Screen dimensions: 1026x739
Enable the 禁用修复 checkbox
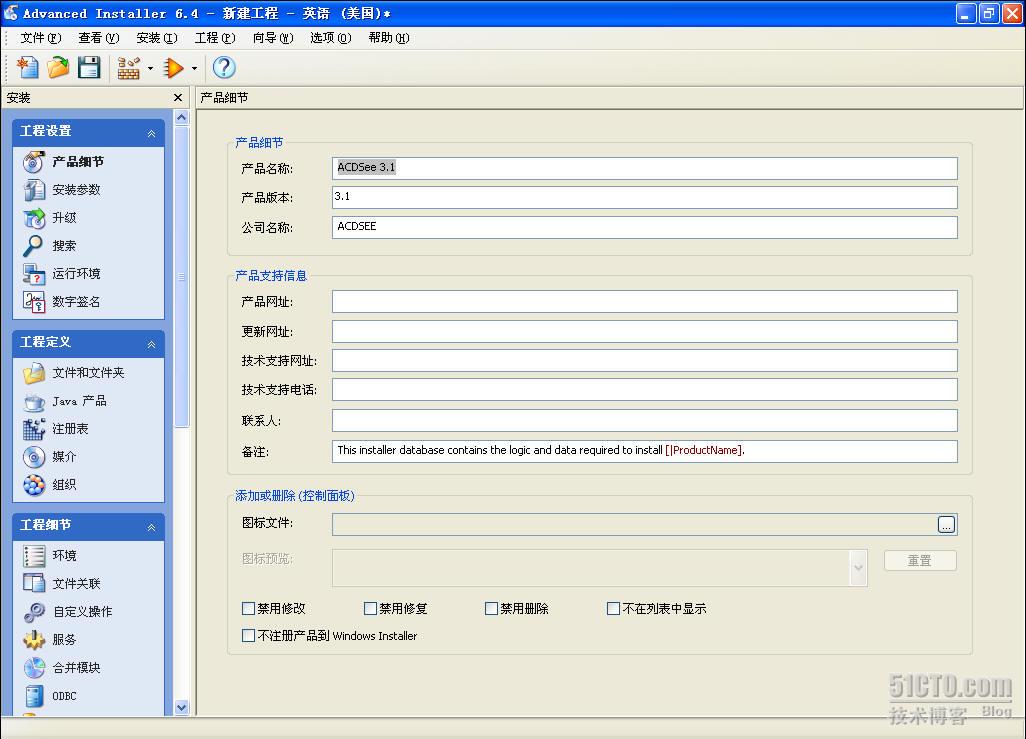[370, 609]
